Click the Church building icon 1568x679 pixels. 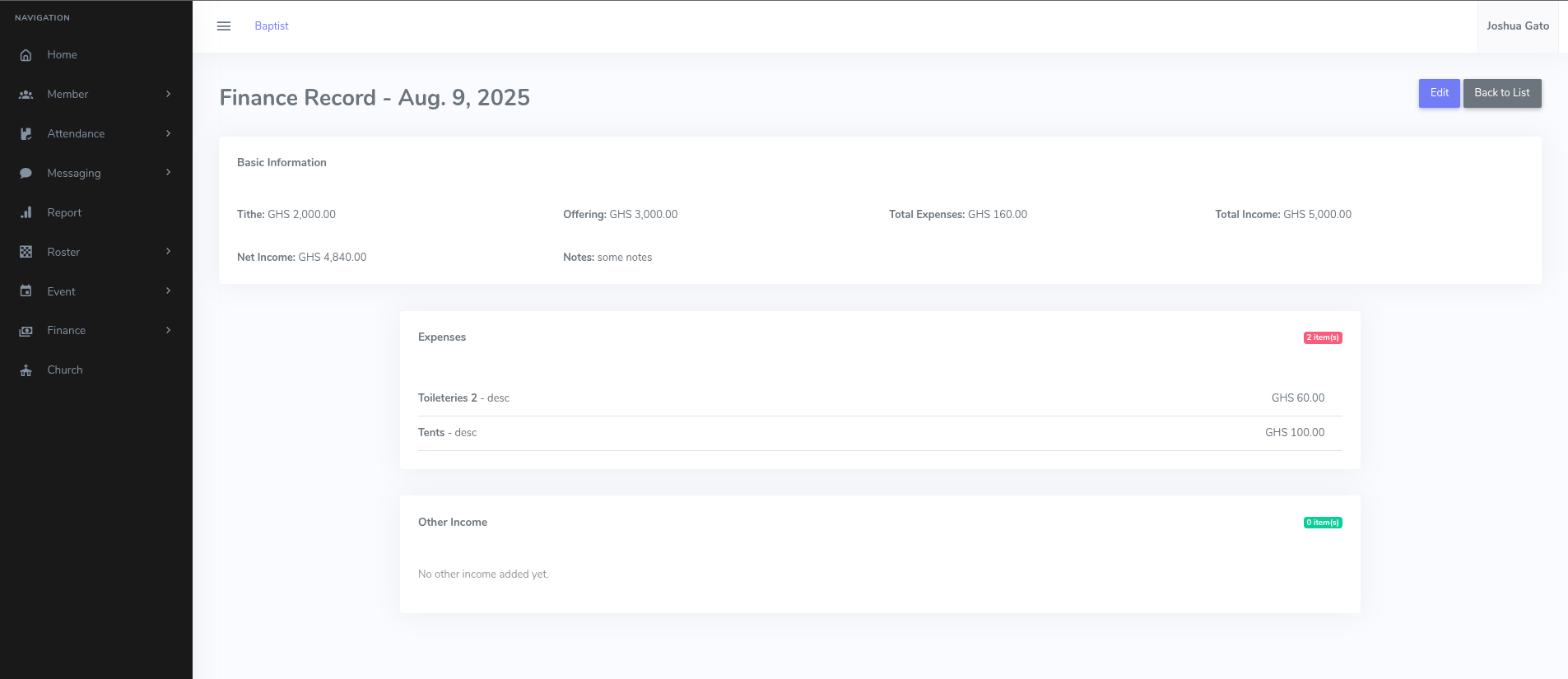[26, 370]
